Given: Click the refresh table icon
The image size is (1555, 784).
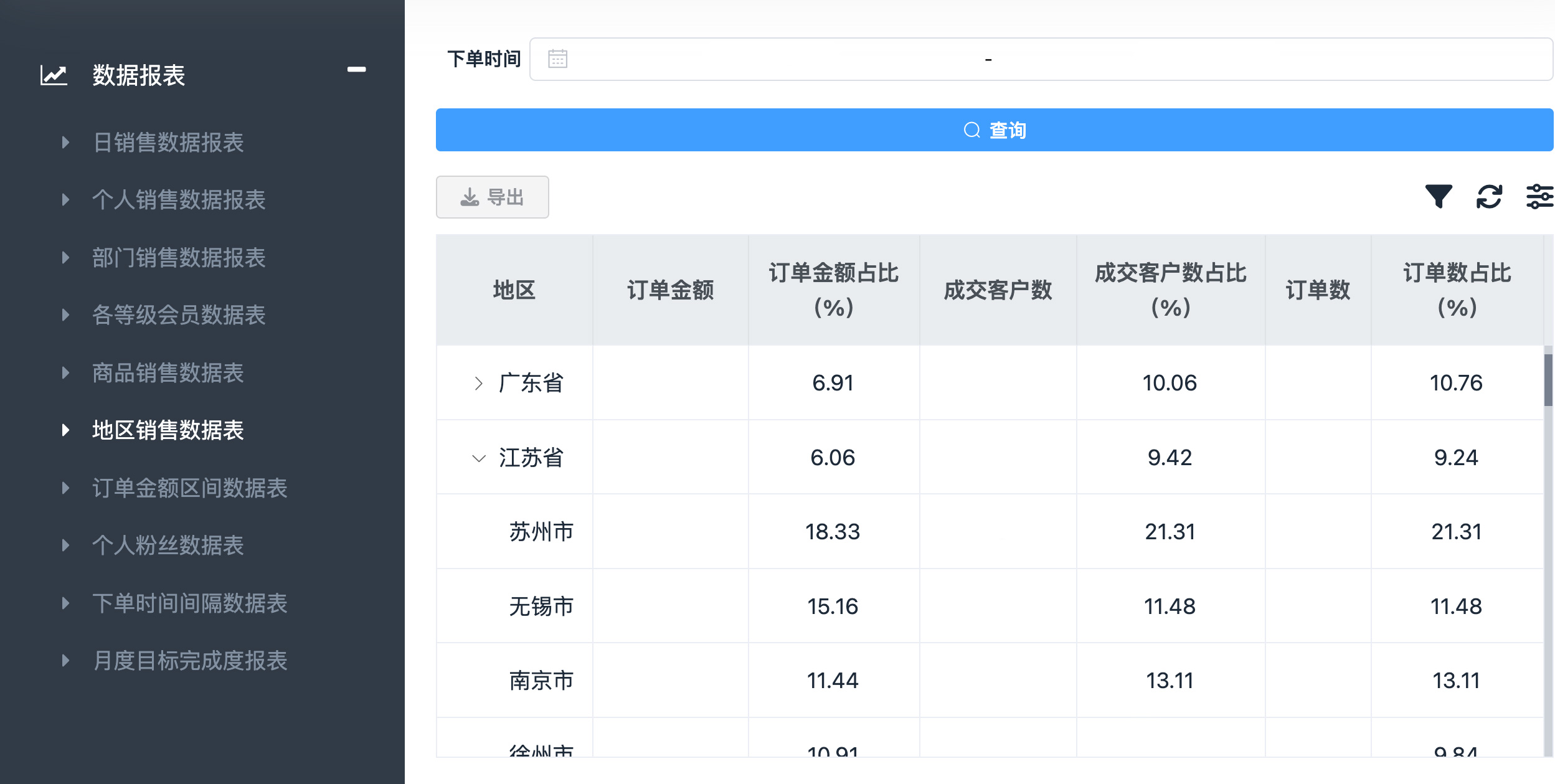Looking at the screenshot, I should [x=1489, y=197].
